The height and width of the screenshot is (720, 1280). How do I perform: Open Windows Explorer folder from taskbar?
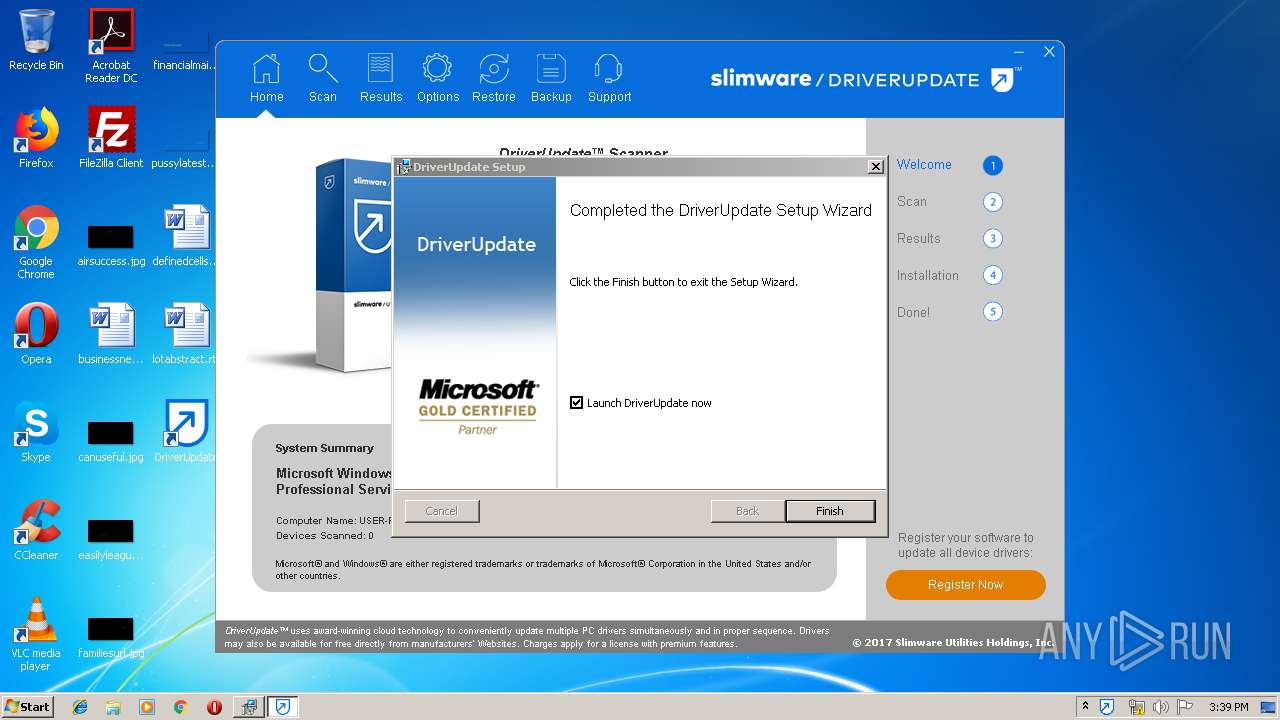[113, 707]
